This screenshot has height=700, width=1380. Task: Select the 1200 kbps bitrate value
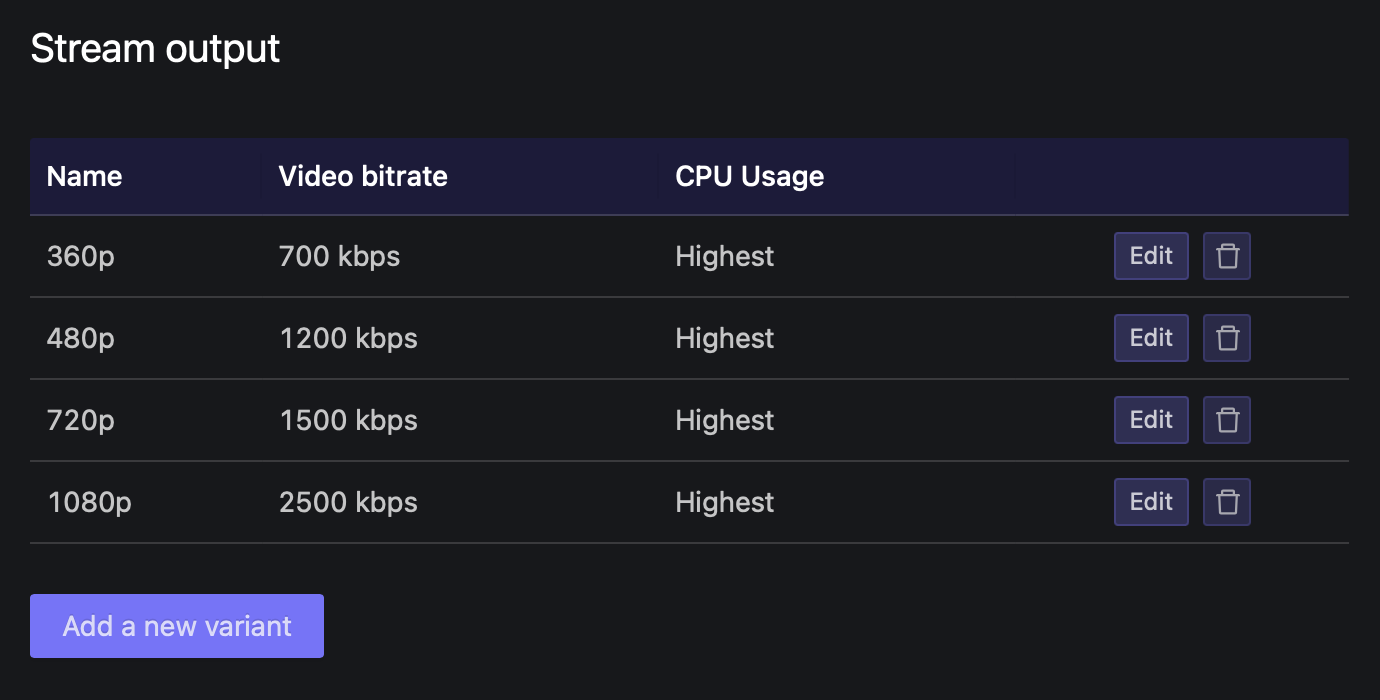tap(348, 338)
